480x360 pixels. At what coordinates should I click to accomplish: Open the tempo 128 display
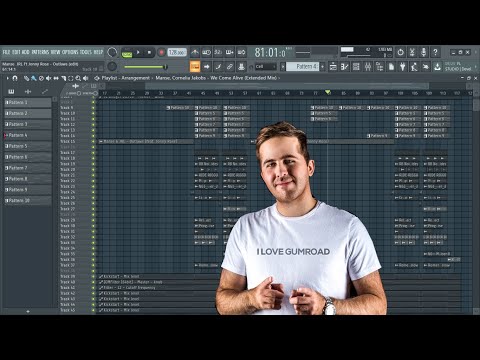pos(177,52)
